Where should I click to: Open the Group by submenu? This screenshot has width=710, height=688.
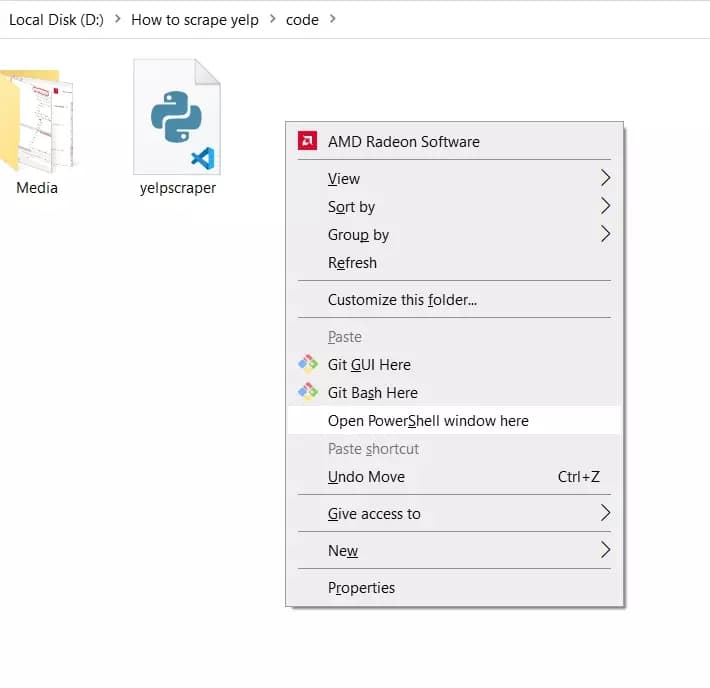pos(454,235)
